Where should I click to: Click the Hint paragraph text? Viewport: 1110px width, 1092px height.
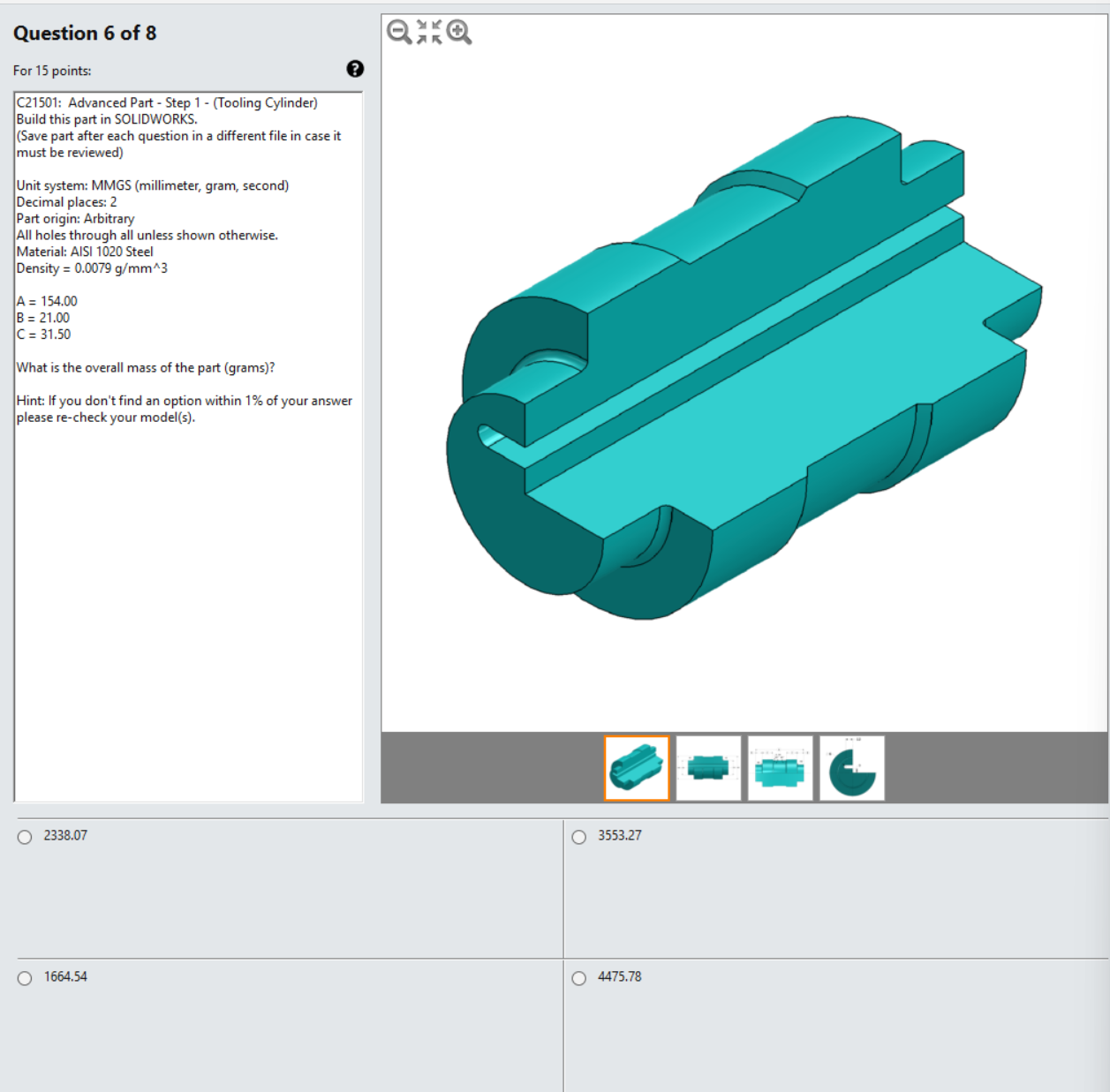(x=185, y=409)
